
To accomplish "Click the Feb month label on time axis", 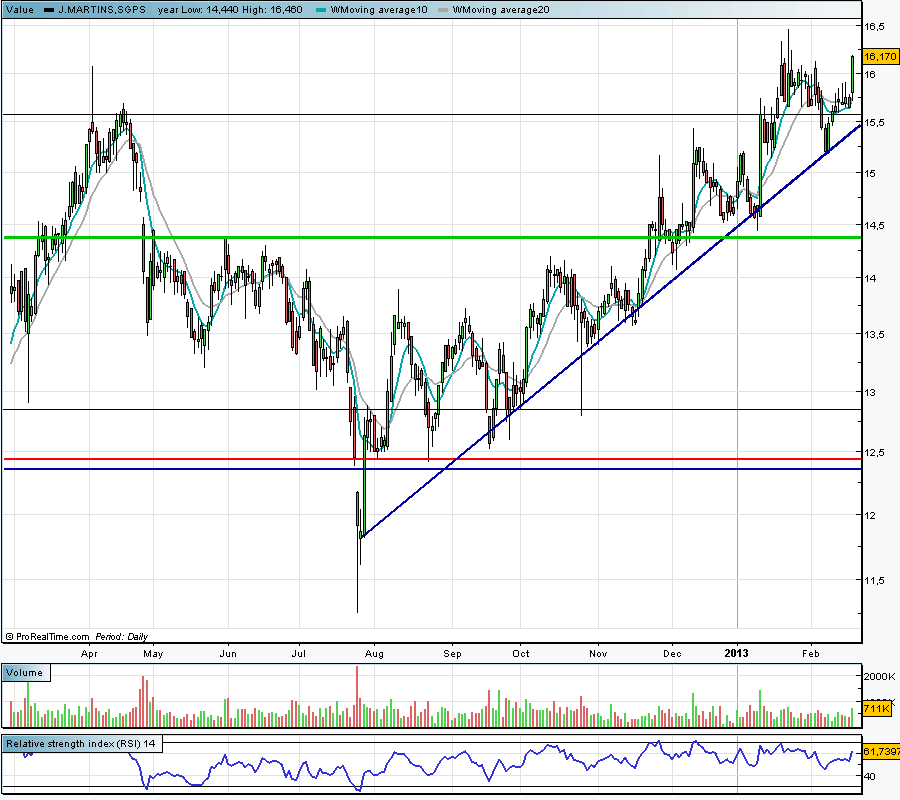I will point(810,654).
